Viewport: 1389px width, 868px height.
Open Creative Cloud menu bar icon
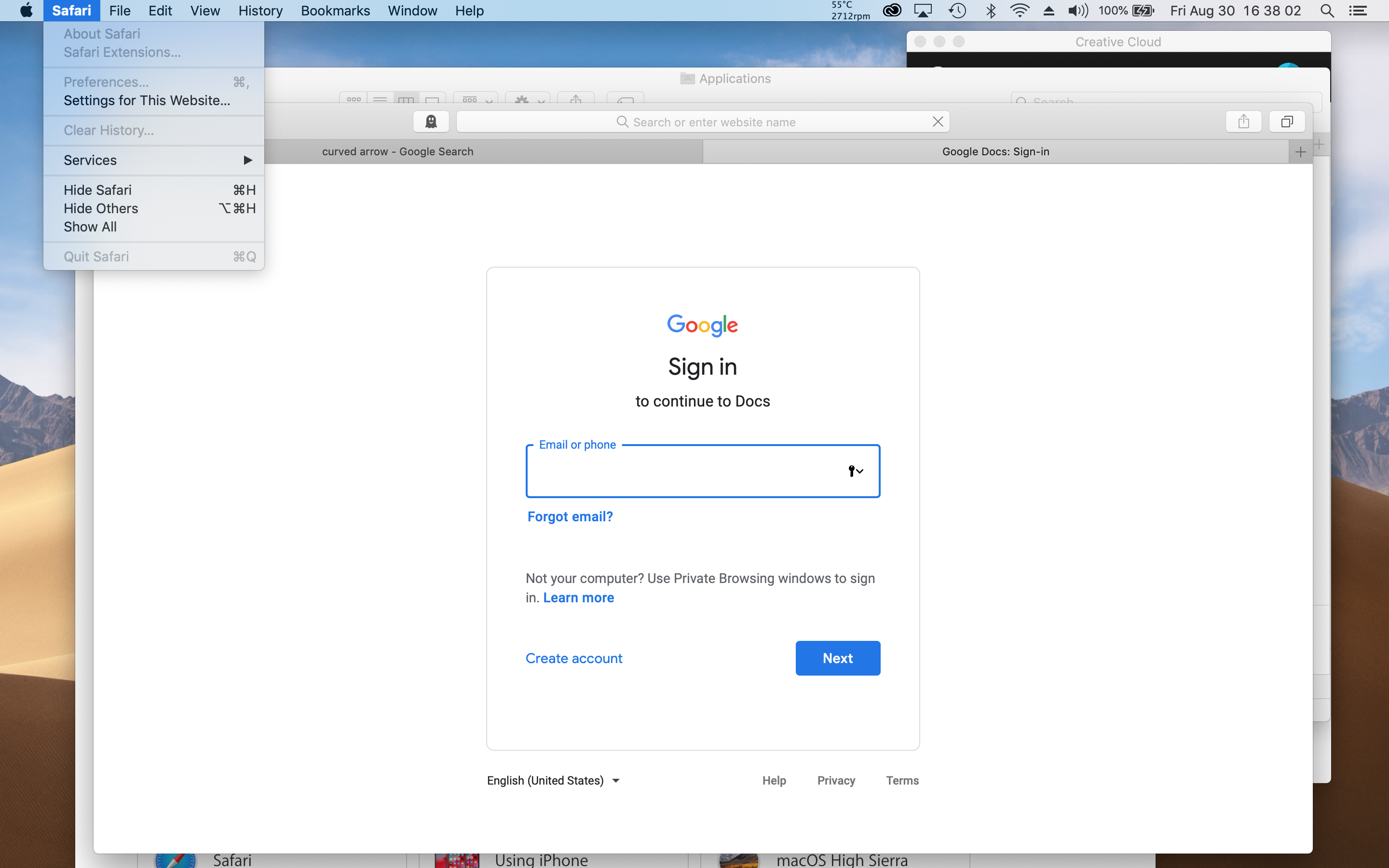892,11
